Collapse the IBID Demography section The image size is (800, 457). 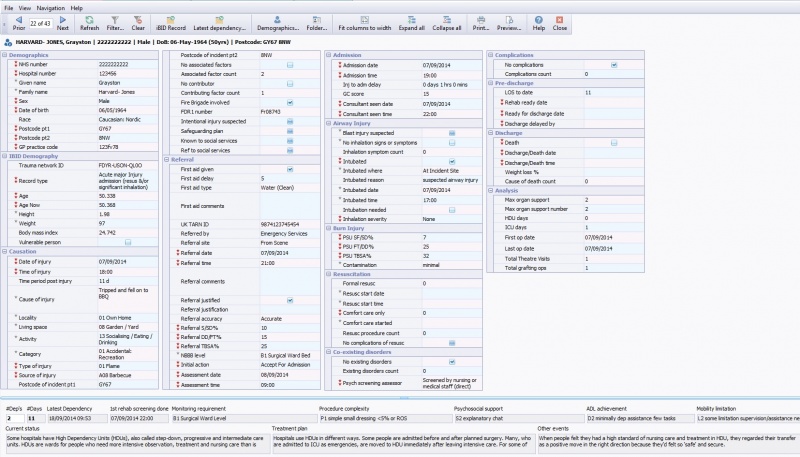pyautogui.click(x=5, y=156)
